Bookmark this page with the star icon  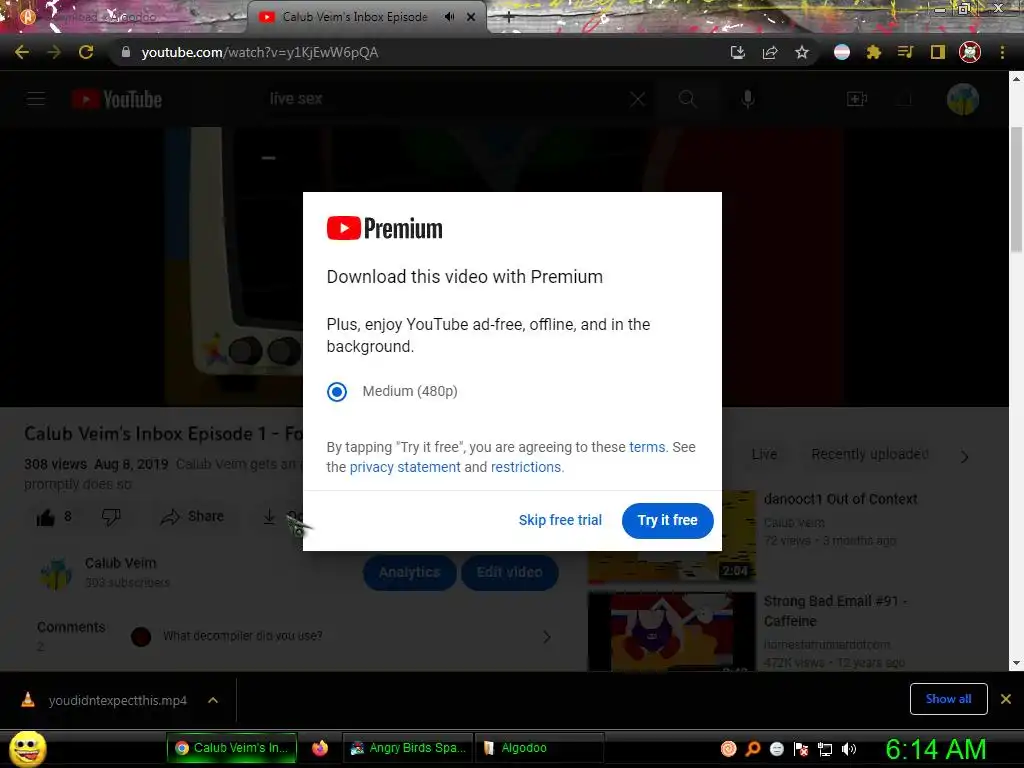pos(802,52)
